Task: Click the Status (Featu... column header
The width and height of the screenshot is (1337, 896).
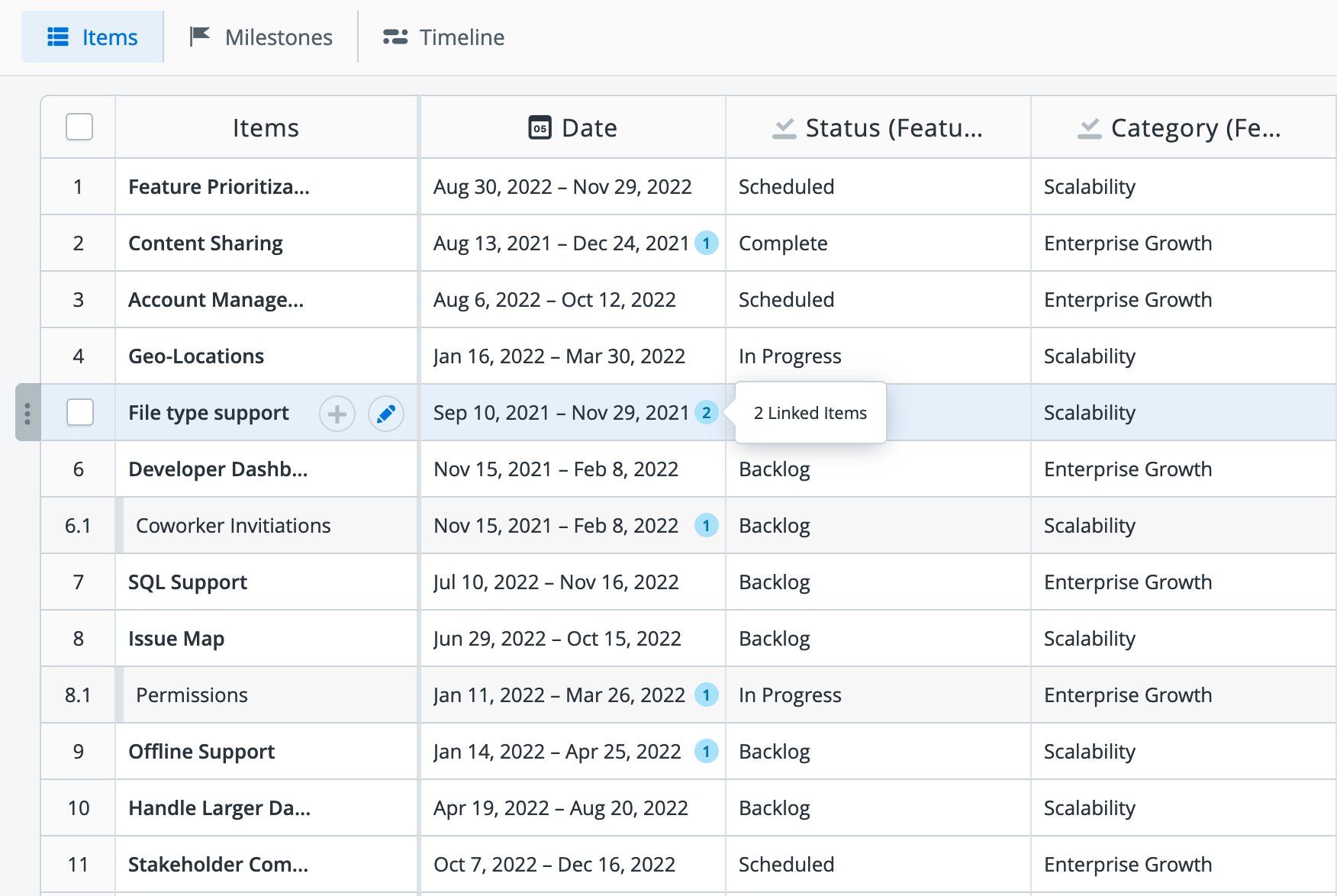Action: pos(878,127)
